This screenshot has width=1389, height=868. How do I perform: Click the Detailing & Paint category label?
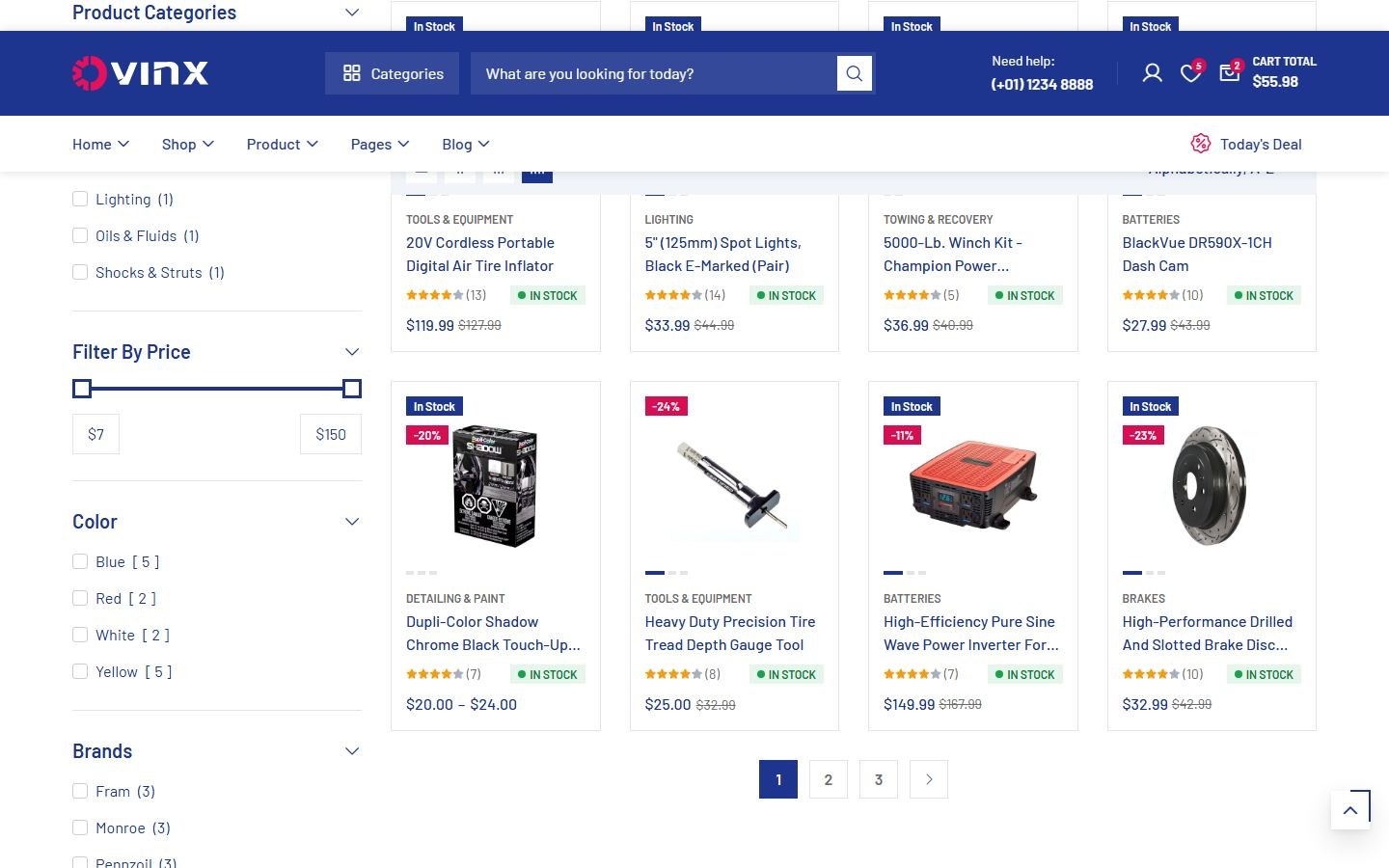pyautogui.click(x=455, y=599)
